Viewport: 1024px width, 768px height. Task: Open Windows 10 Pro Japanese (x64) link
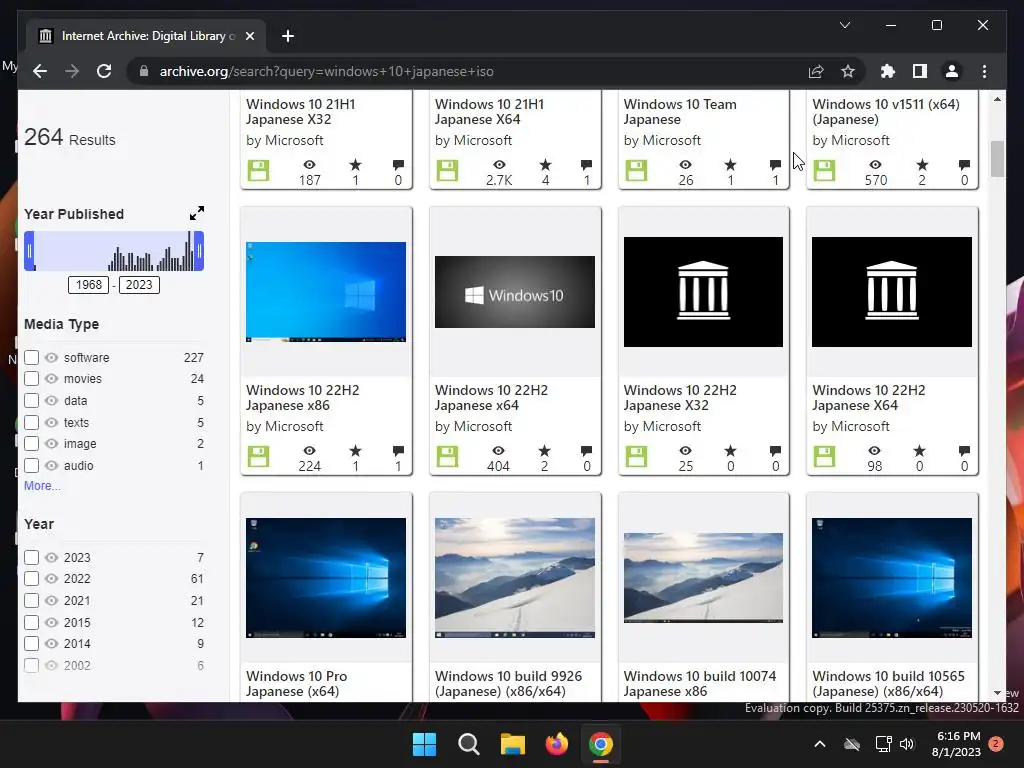[x=296, y=684]
